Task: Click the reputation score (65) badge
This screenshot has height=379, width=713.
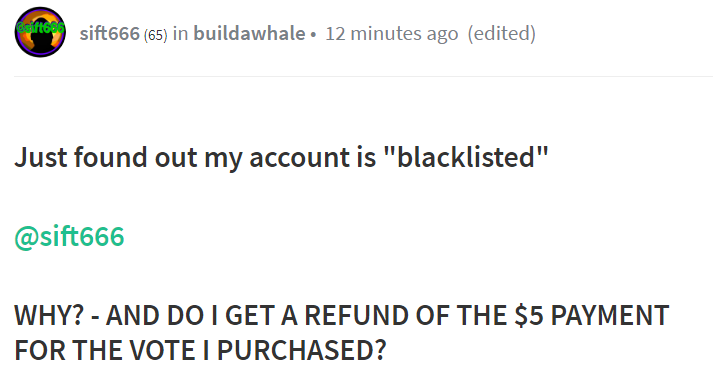Action: point(156,35)
